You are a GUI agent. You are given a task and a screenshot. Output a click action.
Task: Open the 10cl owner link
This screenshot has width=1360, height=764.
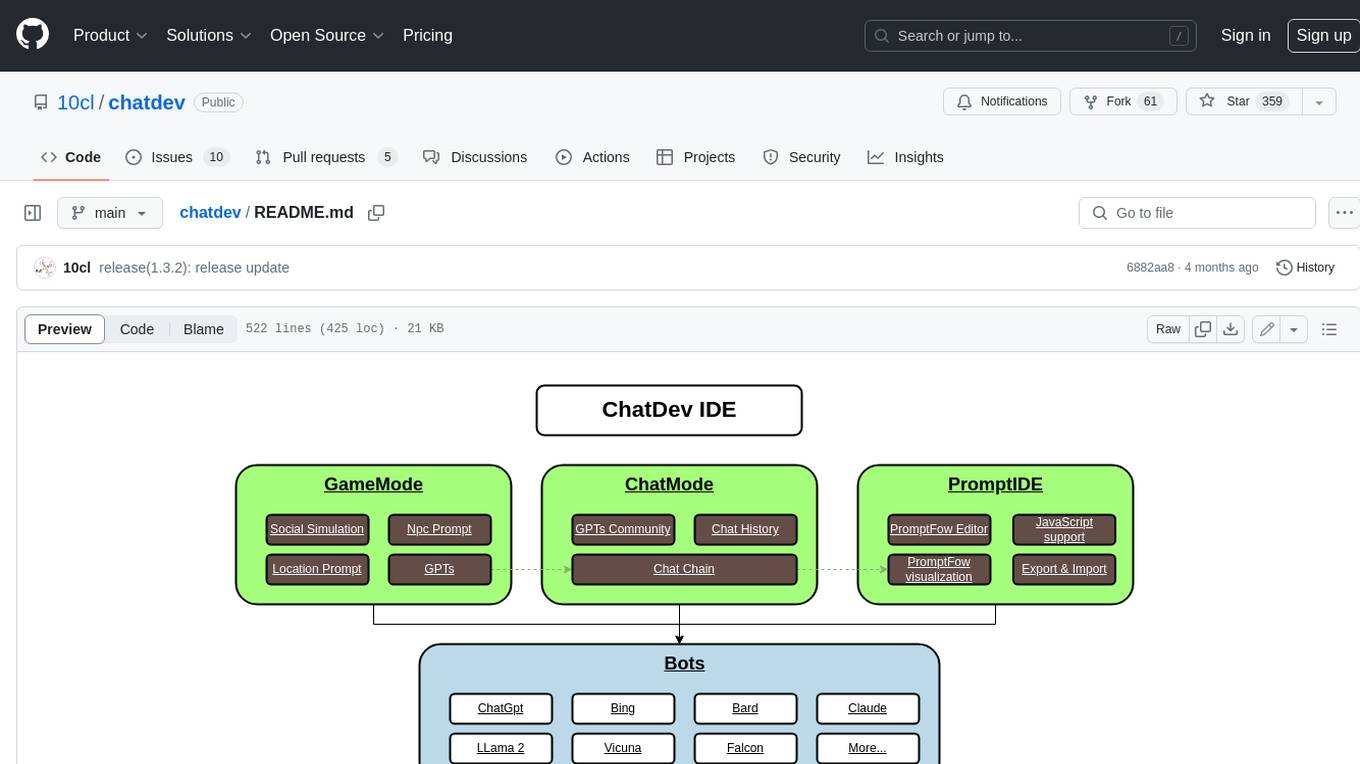[x=76, y=102]
